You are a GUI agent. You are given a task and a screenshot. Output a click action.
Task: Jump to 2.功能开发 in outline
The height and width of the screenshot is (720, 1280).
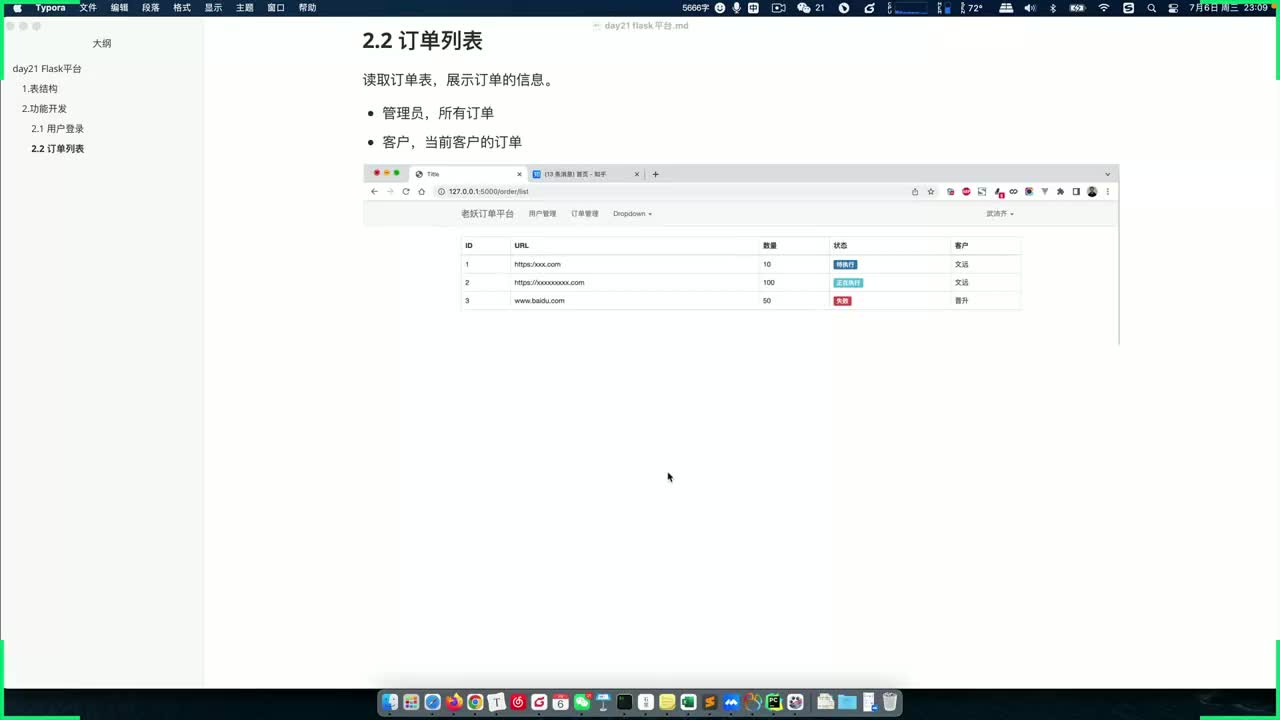point(44,109)
